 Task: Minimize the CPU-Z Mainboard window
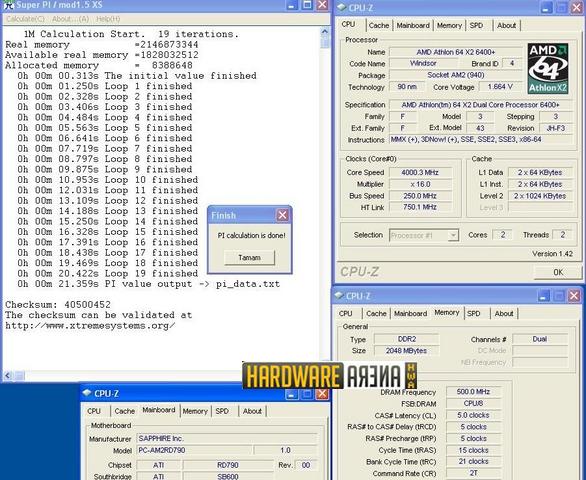[292, 394]
